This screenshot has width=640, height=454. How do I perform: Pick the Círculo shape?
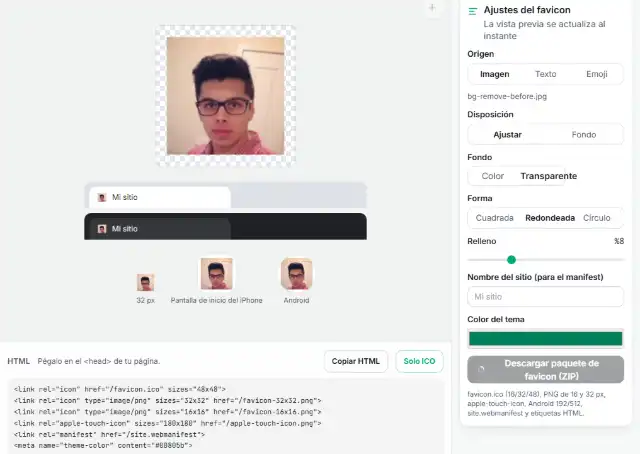pos(596,218)
